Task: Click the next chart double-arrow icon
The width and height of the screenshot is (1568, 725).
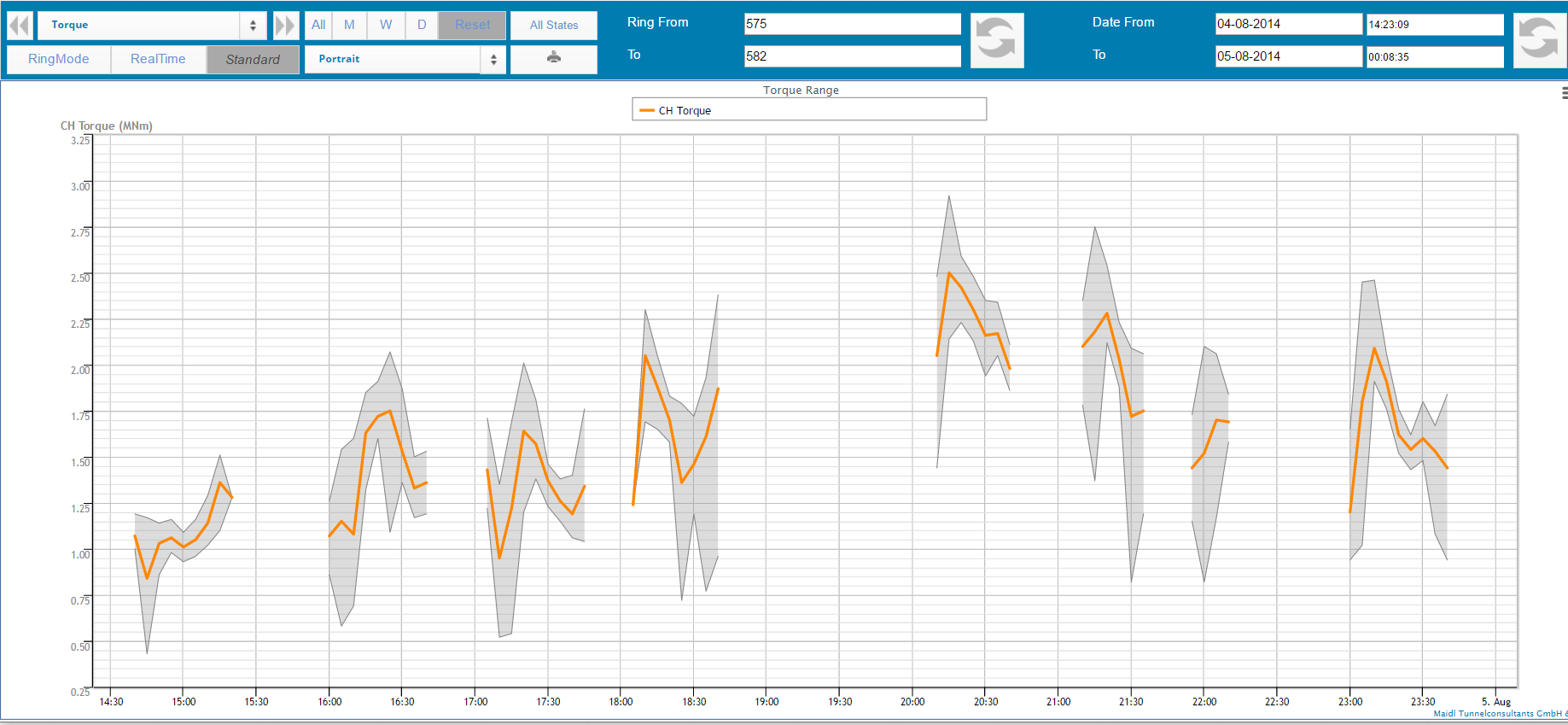Action: coord(284,26)
